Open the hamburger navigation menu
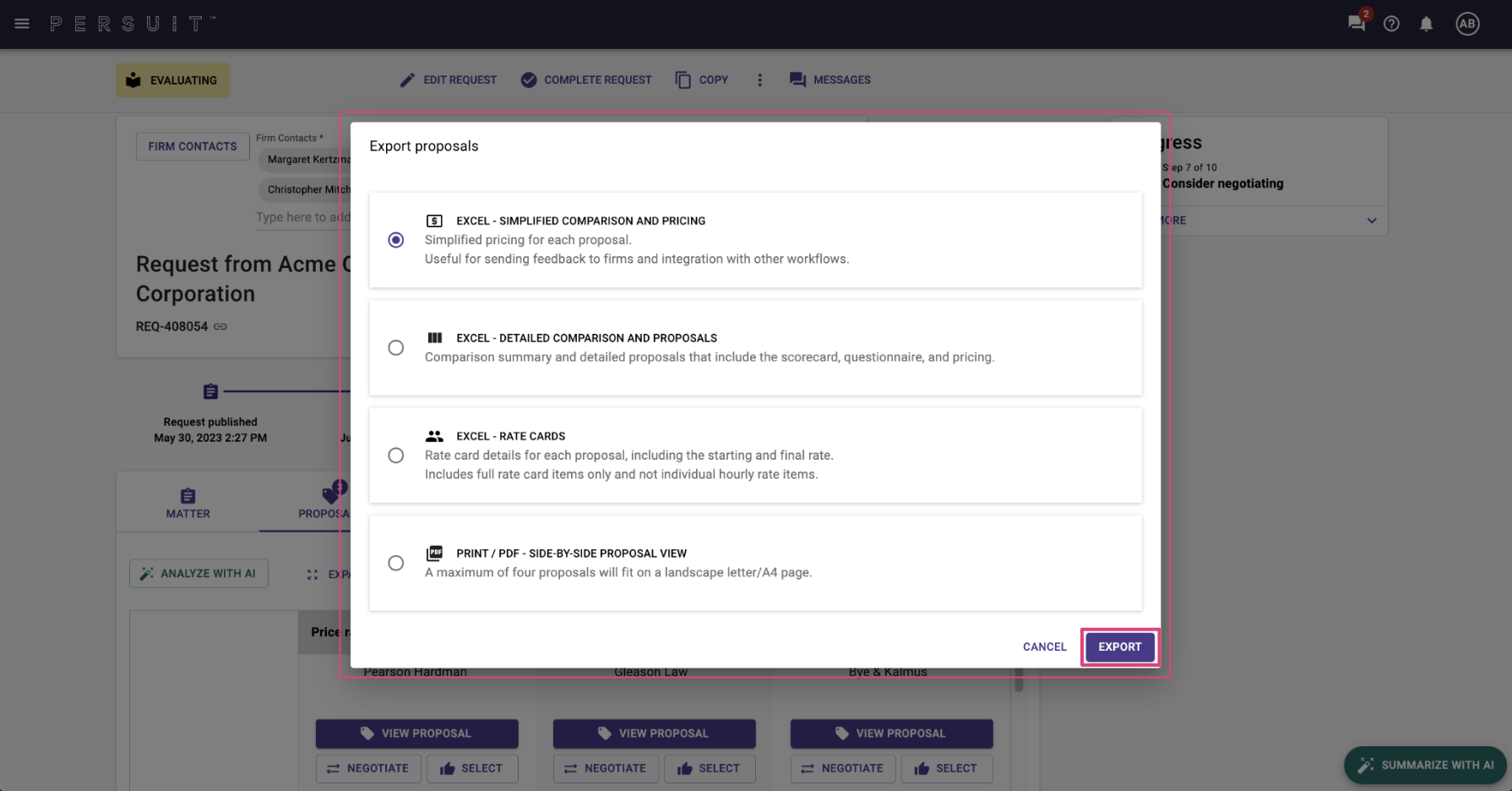1512x791 pixels. coord(22,24)
